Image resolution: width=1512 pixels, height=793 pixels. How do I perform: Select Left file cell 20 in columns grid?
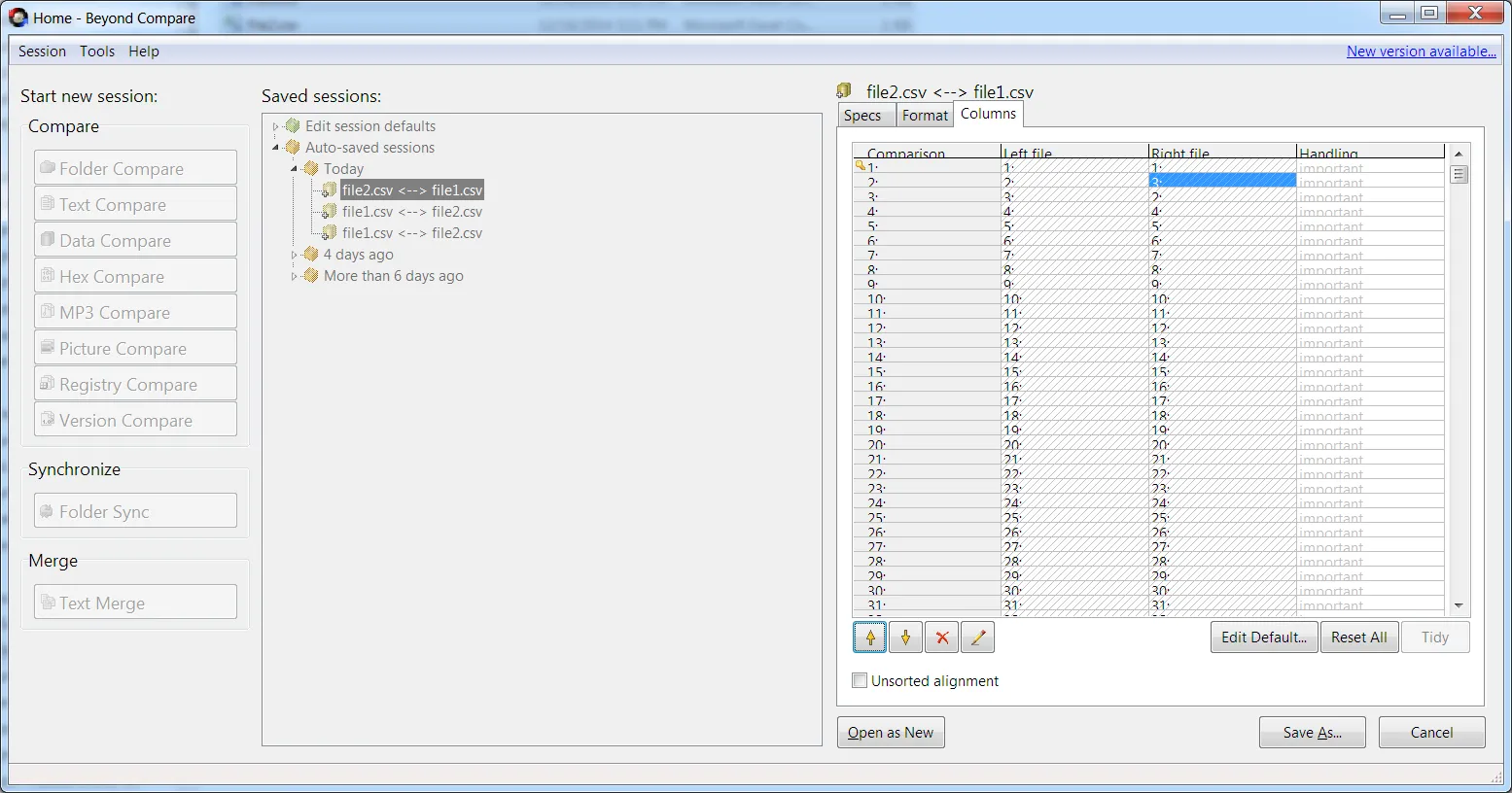click(x=1074, y=445)
